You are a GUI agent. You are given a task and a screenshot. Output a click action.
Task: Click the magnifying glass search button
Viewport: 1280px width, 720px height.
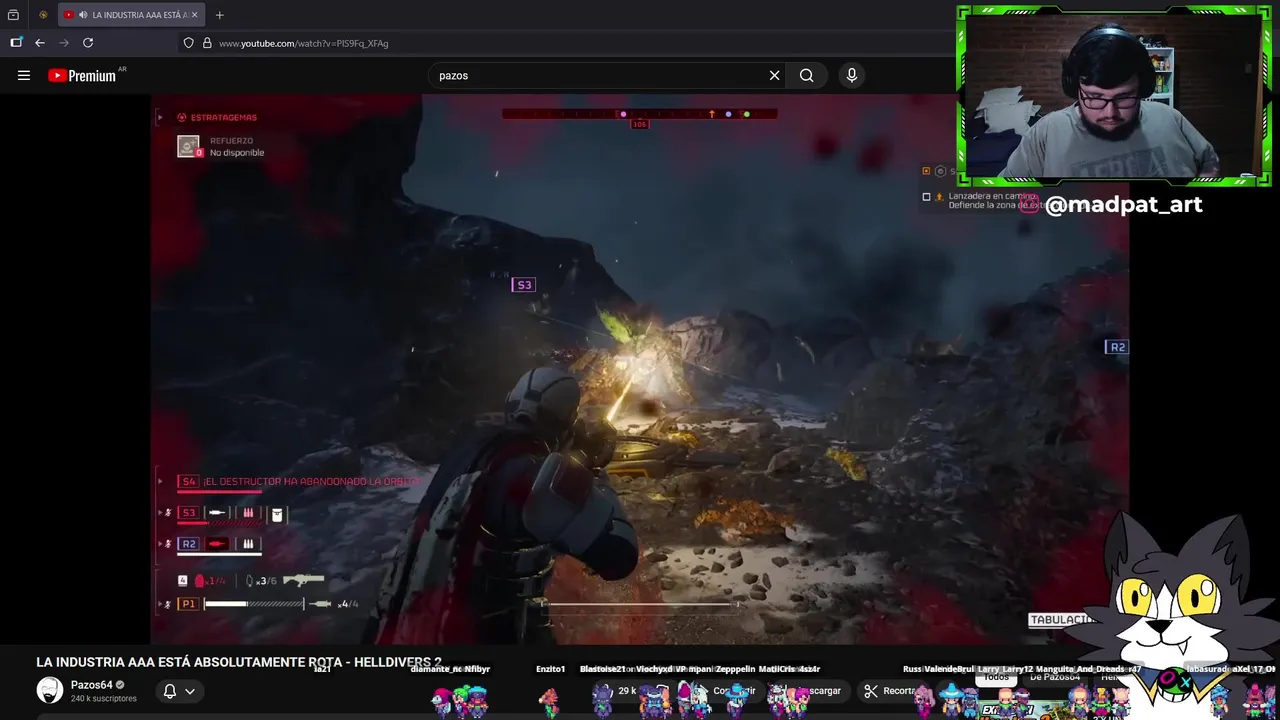pyautogui.click(x=806, y=75)
